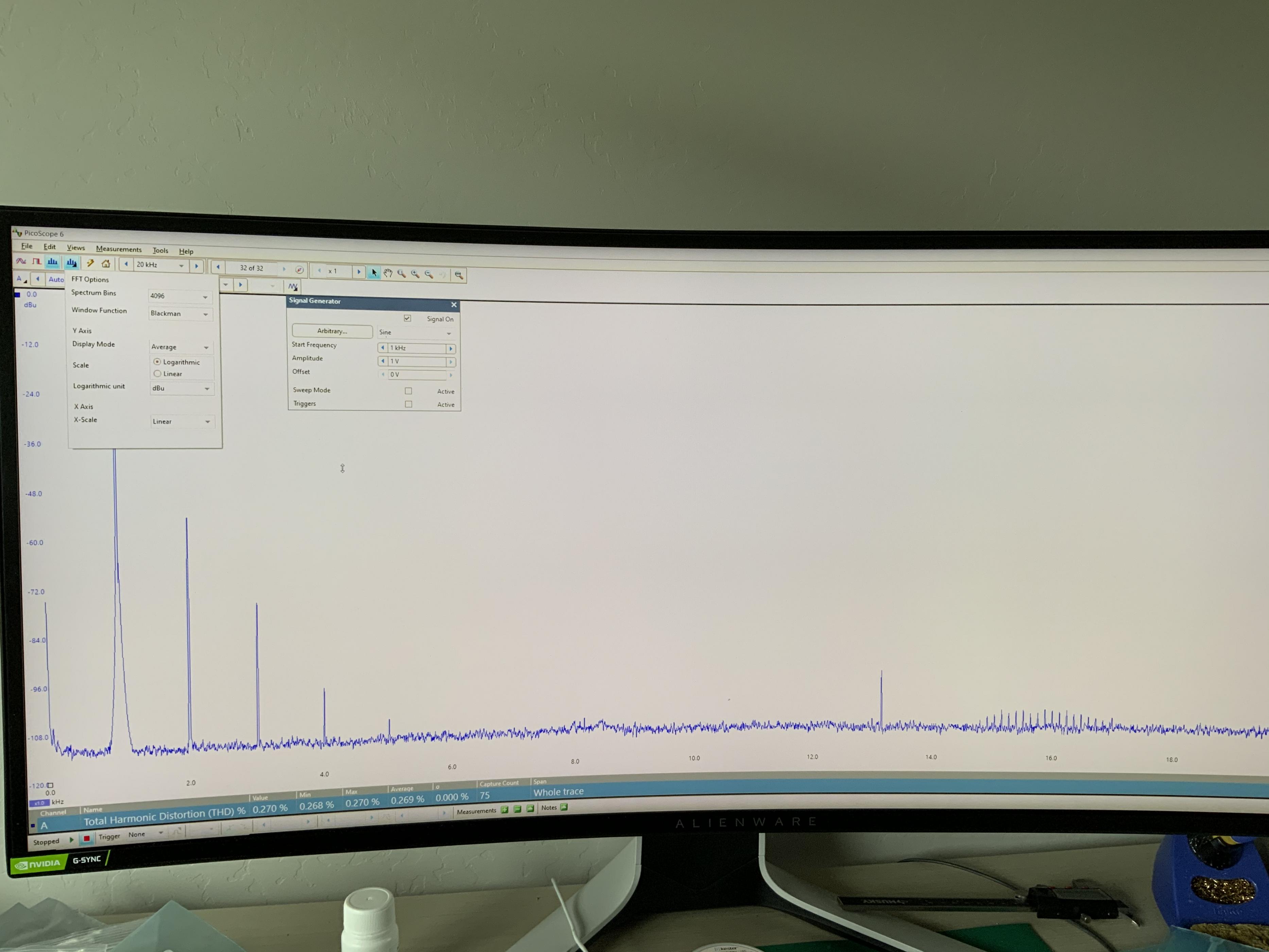Select the pointer selection tool
Viewport: 1269px width, 952px height.
[374, 273]
